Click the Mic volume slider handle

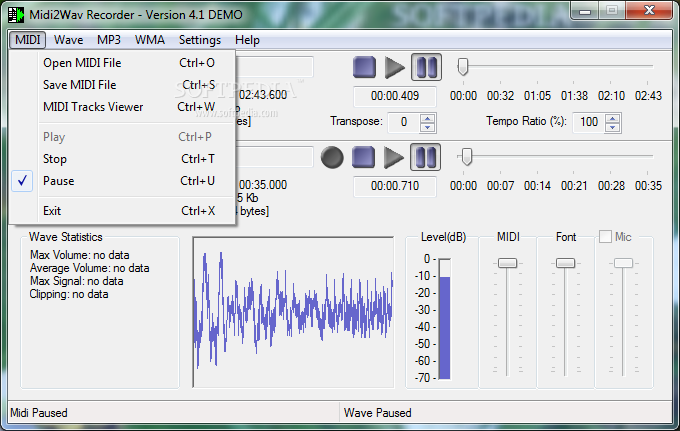[623, 263]
